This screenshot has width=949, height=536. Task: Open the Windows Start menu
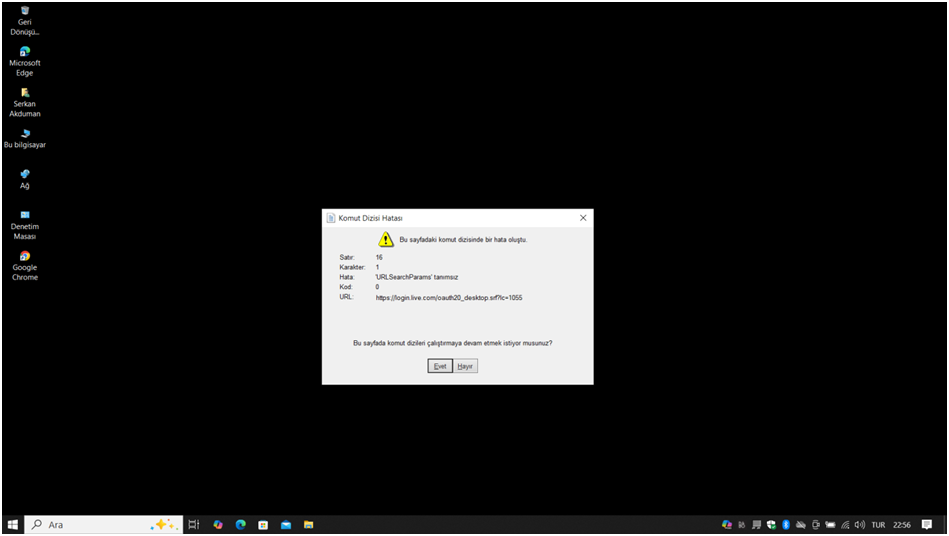click(12, 525)
